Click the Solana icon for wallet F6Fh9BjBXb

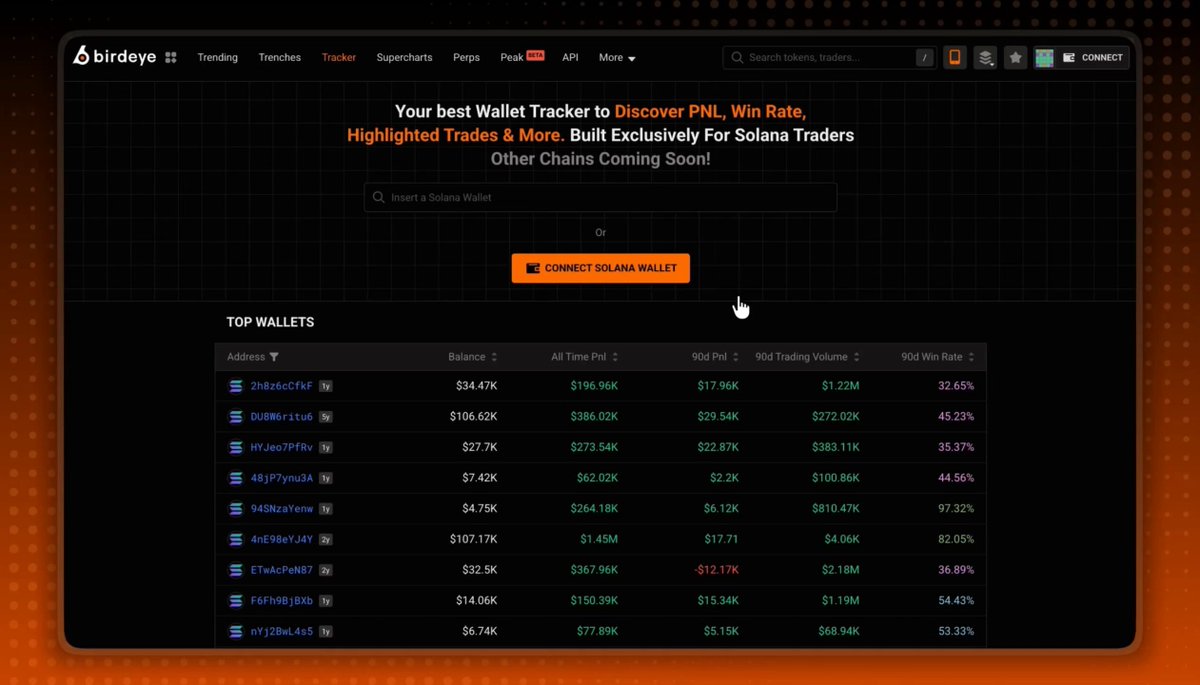pyautogui.click(x=236, y=601)
